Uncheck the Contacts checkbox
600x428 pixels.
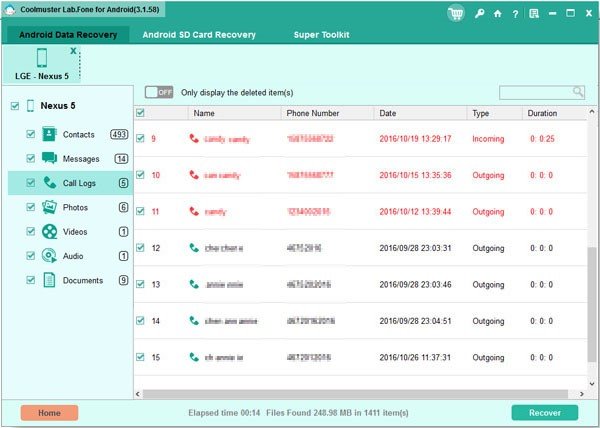tap(30, 134)
